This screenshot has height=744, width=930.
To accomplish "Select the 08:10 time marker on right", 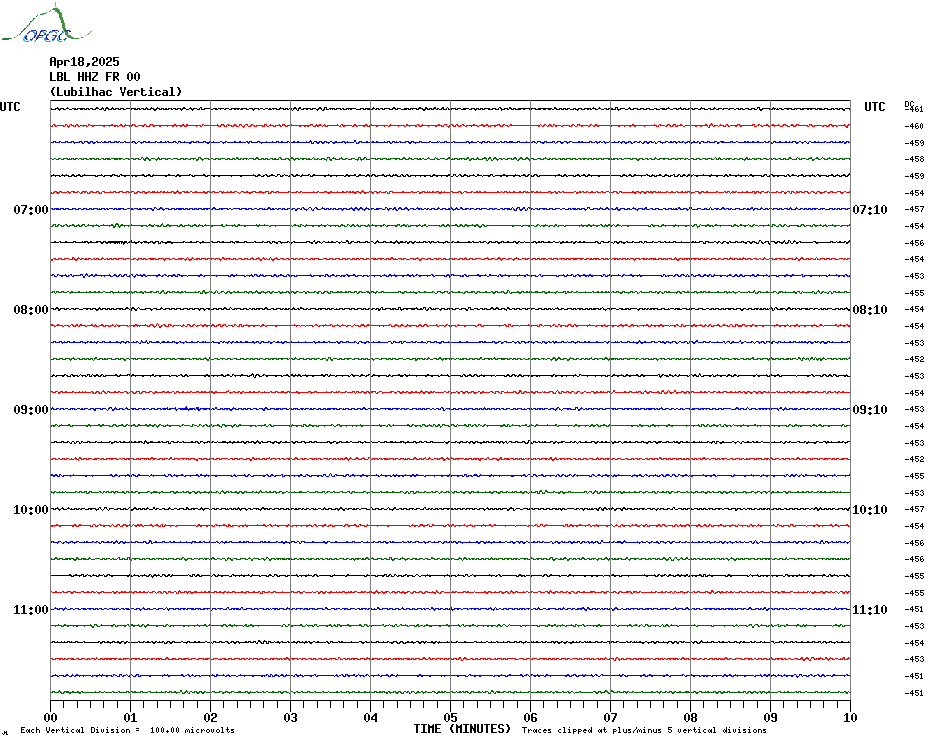I will pyautogui.click(x=869, y=310).
